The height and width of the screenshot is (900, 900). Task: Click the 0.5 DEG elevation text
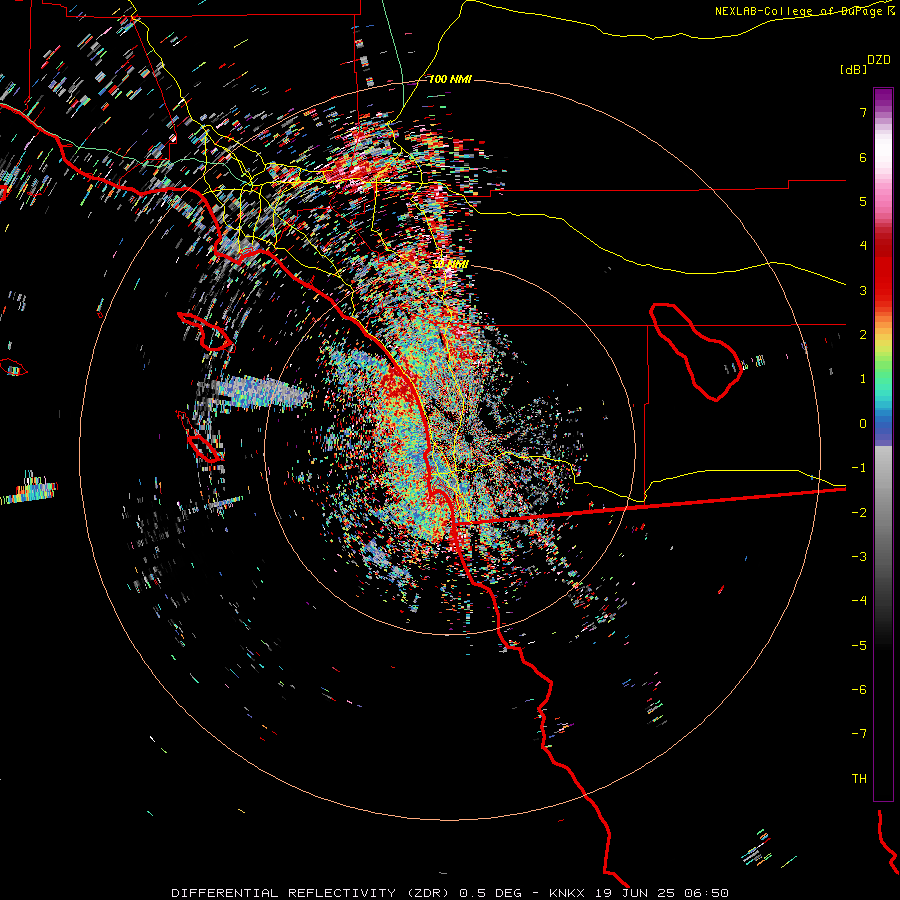(x=491, y=893)
